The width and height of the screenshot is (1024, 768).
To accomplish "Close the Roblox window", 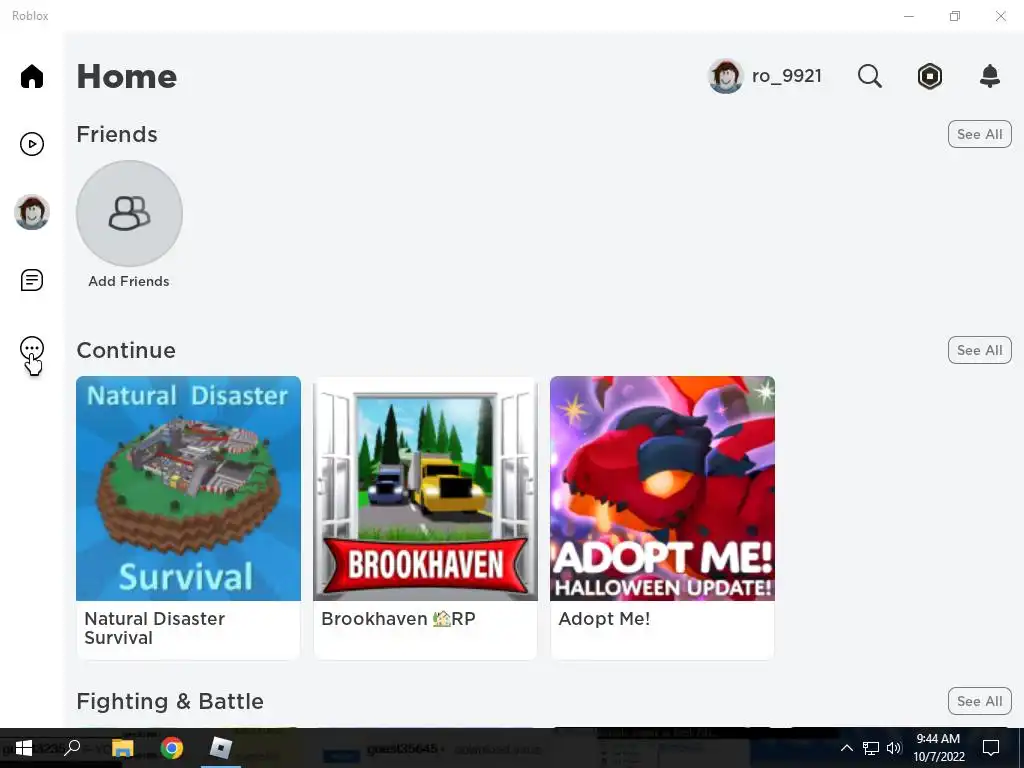I will [1000, 16].
